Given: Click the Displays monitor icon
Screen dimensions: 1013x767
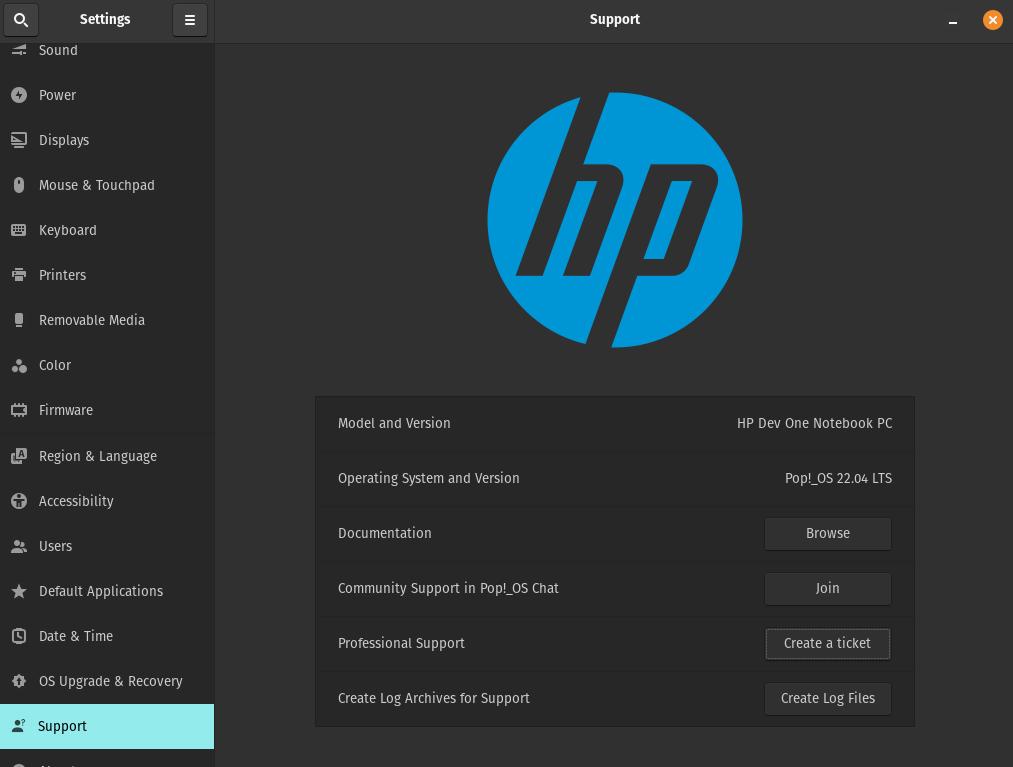Looking at the screenshot, I should pyautogui.click(x=19, y=140).
